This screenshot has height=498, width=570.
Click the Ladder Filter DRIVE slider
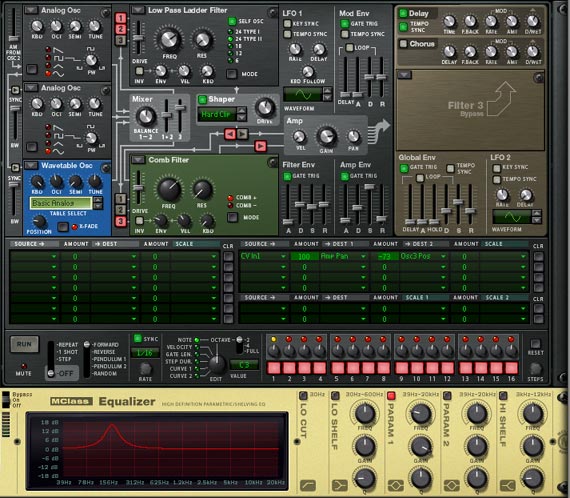(138, 38)
